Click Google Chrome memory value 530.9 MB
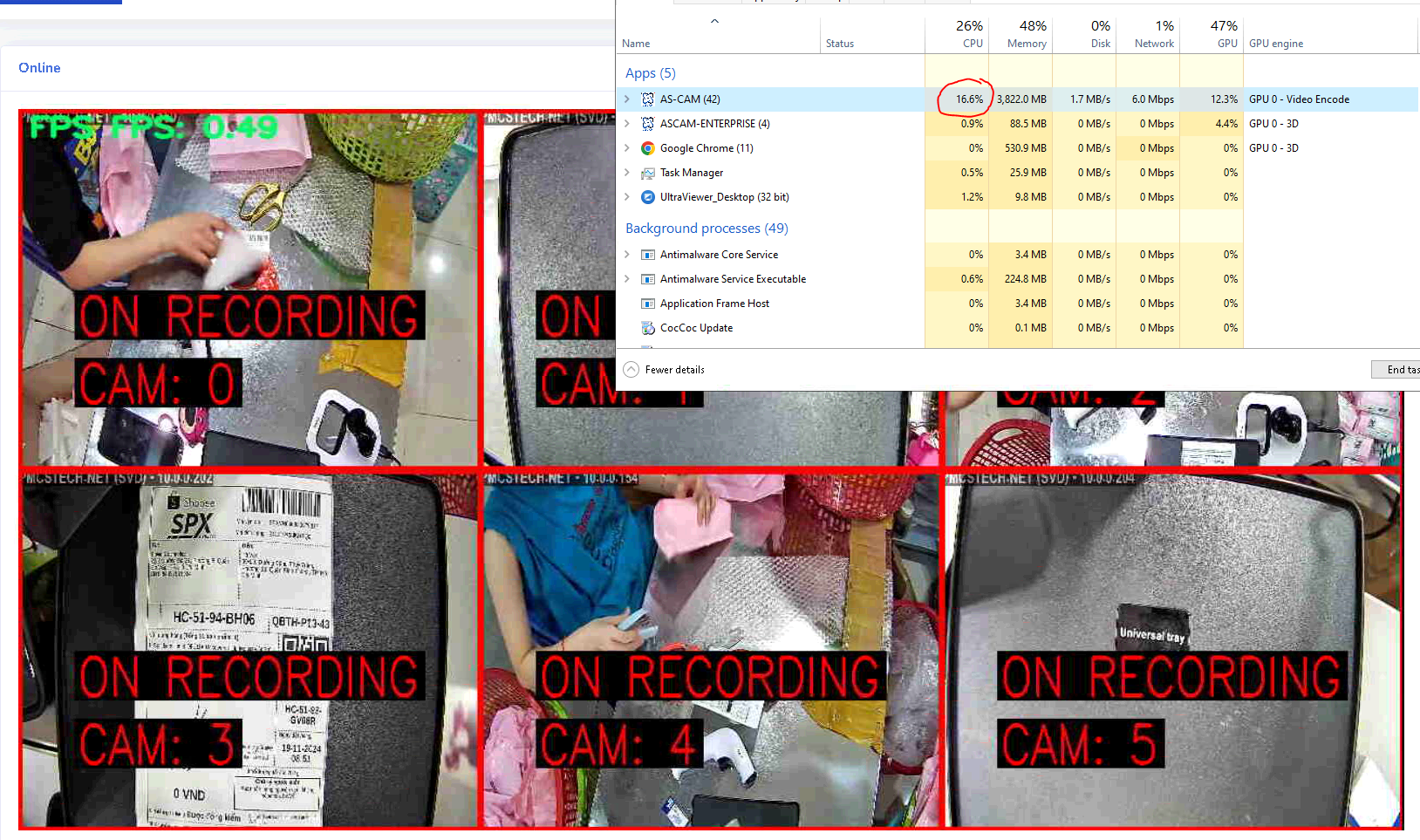Screen dimensions: 1420x840 pyautogui.click(x=1026, y=148)
